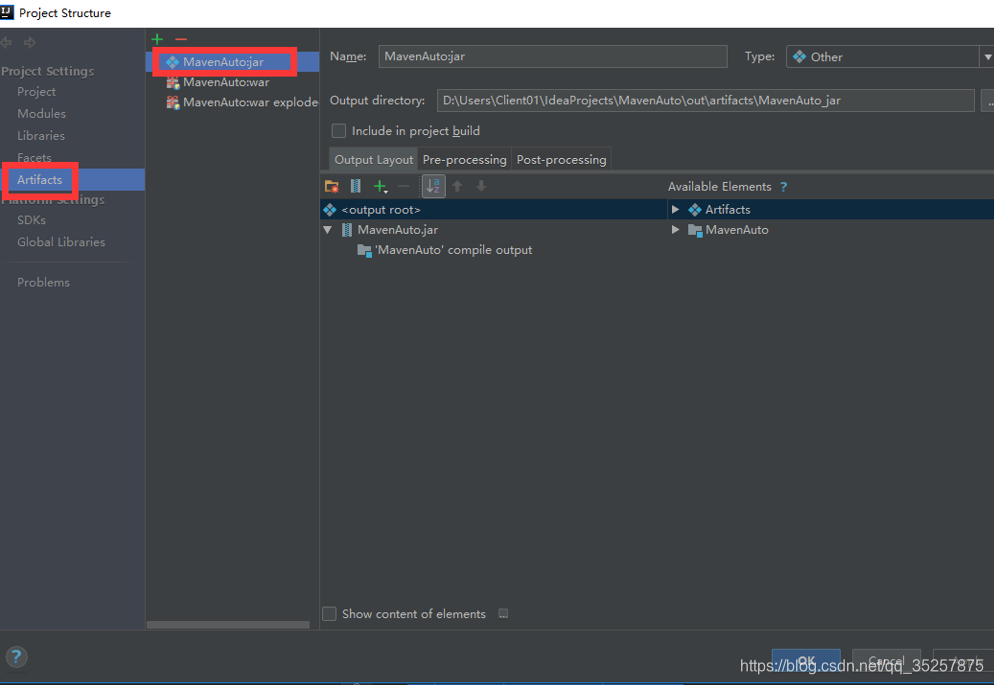The height and width of the screenshot is (685, 994).
Task: Click the MavenAuto:war exploded artifact icon
Action: (x=172, y=103)
